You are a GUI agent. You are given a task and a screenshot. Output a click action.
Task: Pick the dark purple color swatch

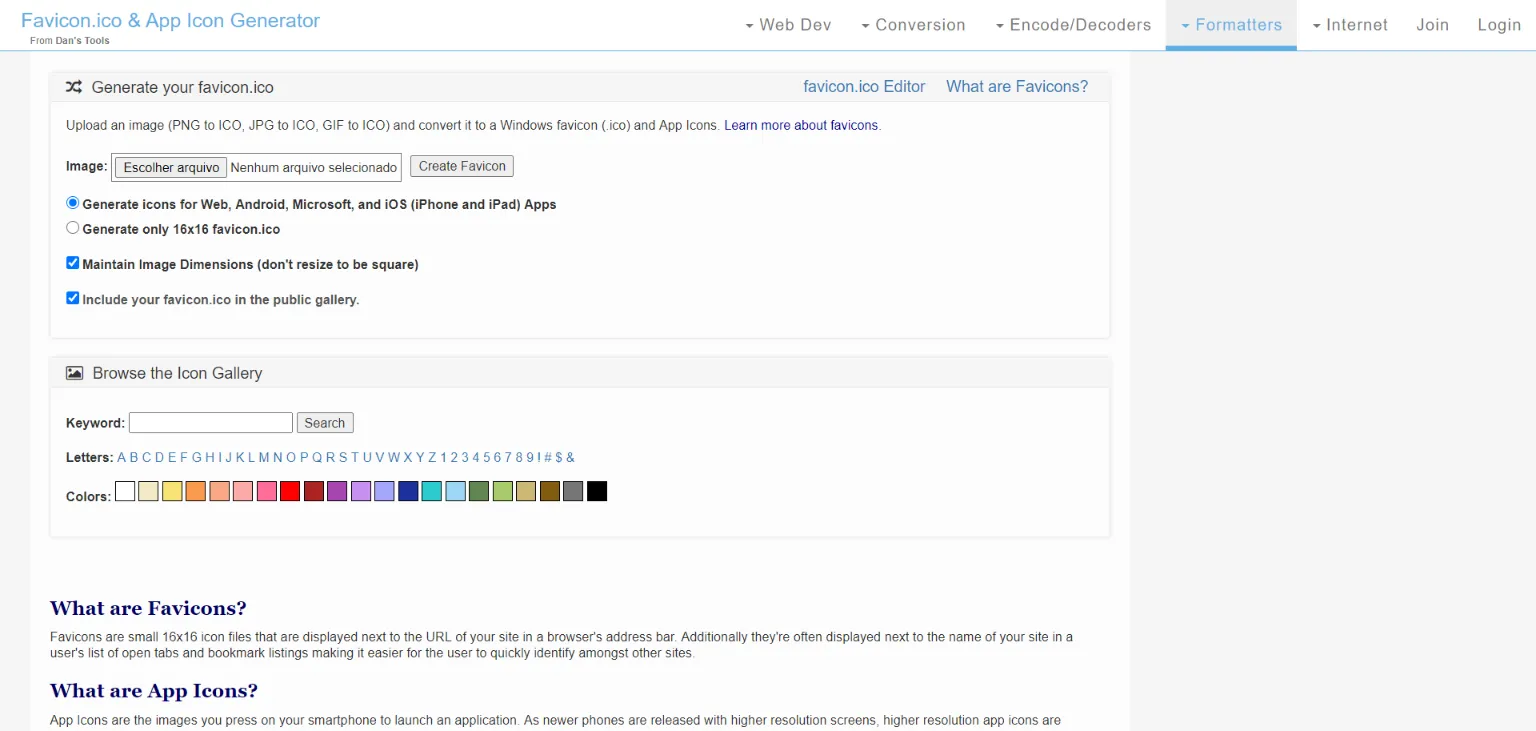pyautogui.click(x=337, y=491)
